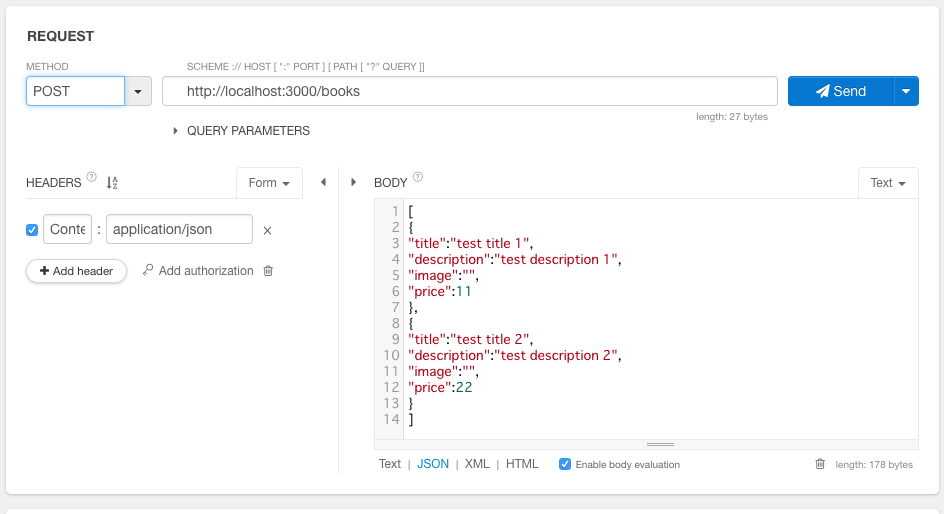This screenshot has width=944, height=514.
Task: Clear the body using the trash icon
Action: point(820,464)
